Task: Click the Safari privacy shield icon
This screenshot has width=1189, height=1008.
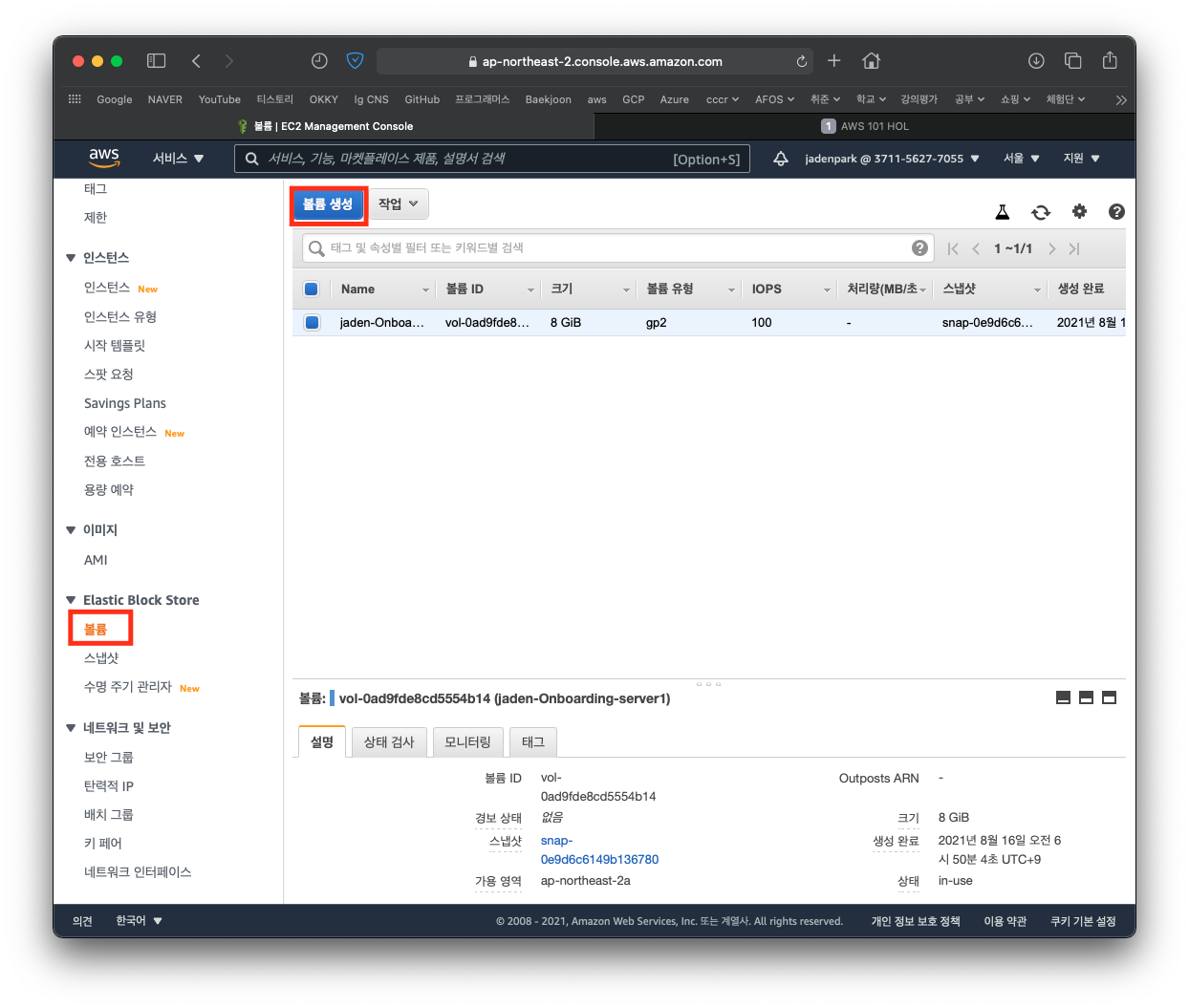Action: [x=355, y=61]
